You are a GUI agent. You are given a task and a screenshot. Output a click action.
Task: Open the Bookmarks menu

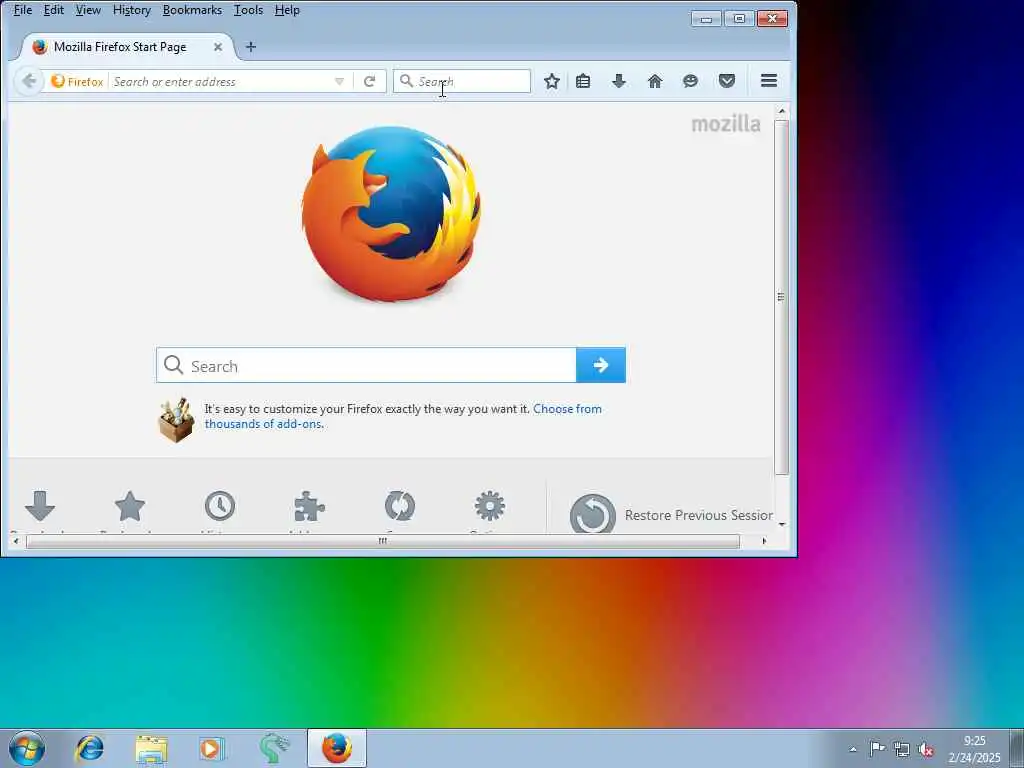coord(192,10)
